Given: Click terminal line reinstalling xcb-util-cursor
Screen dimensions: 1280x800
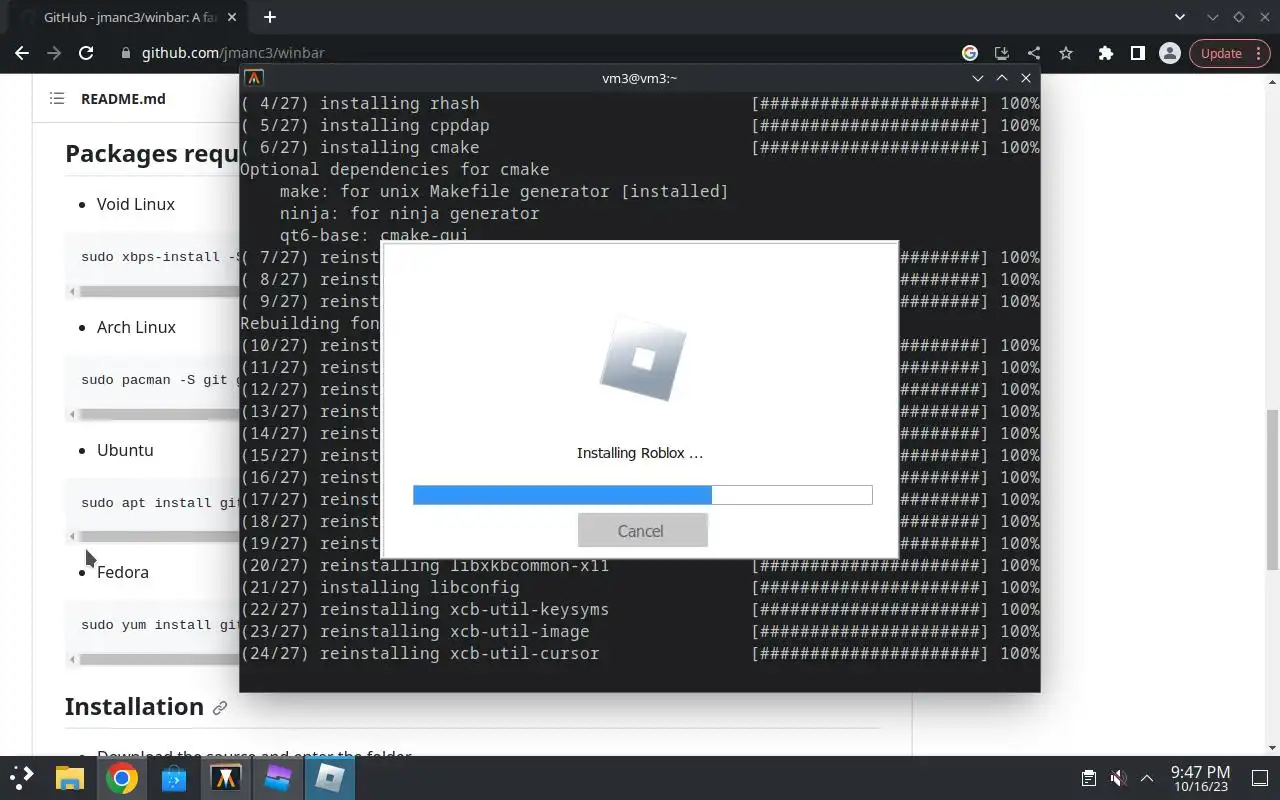Looking at the screenshot, I should [x=640, y=653].
